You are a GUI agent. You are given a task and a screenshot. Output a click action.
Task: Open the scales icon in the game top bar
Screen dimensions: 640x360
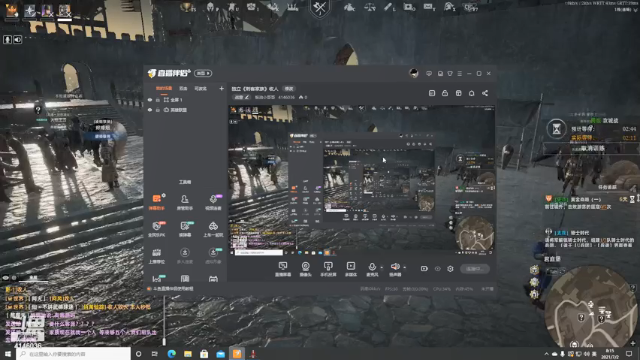click(x=369, y=7)
